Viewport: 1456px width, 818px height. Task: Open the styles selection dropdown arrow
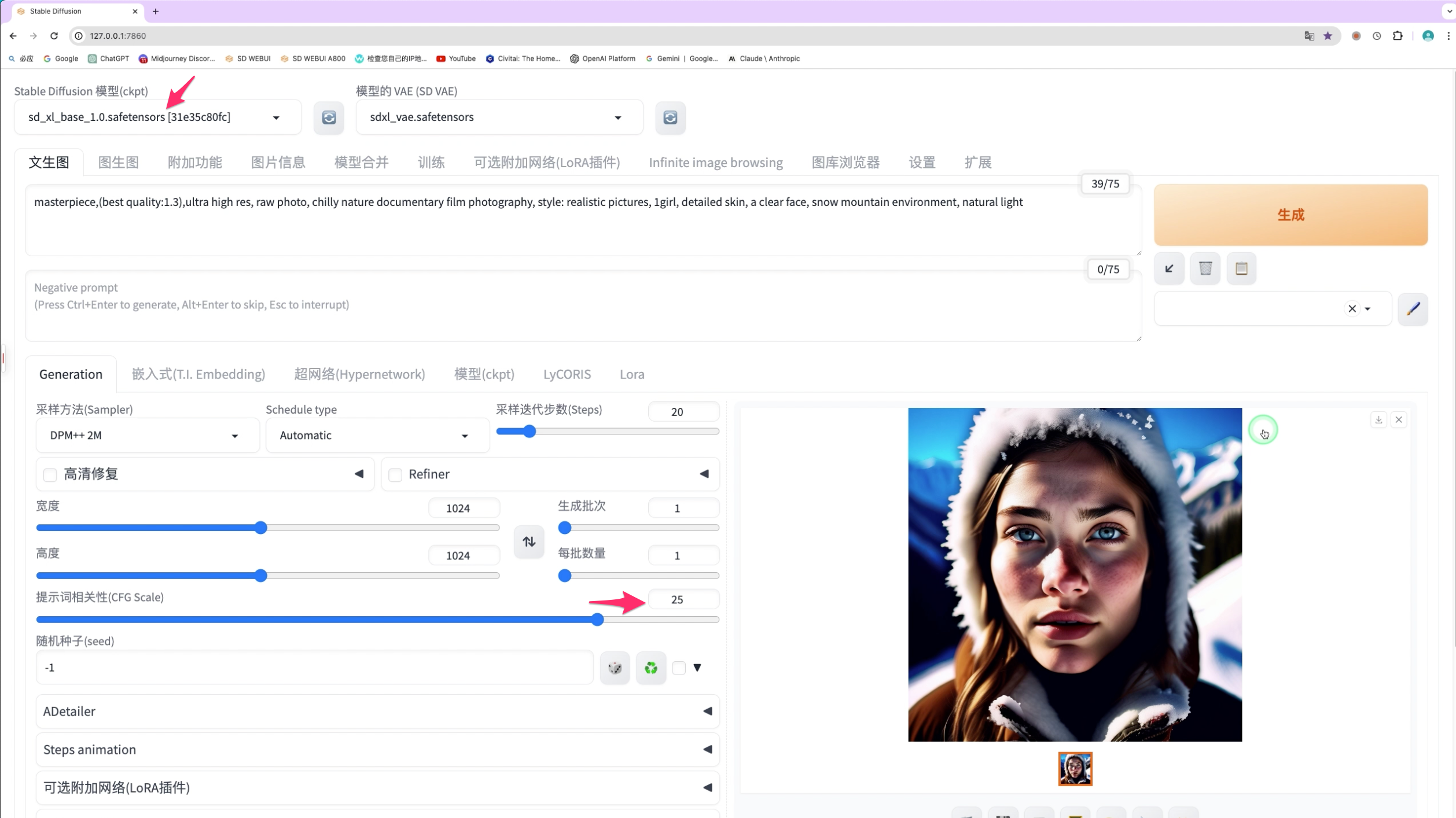point(1367,309)
